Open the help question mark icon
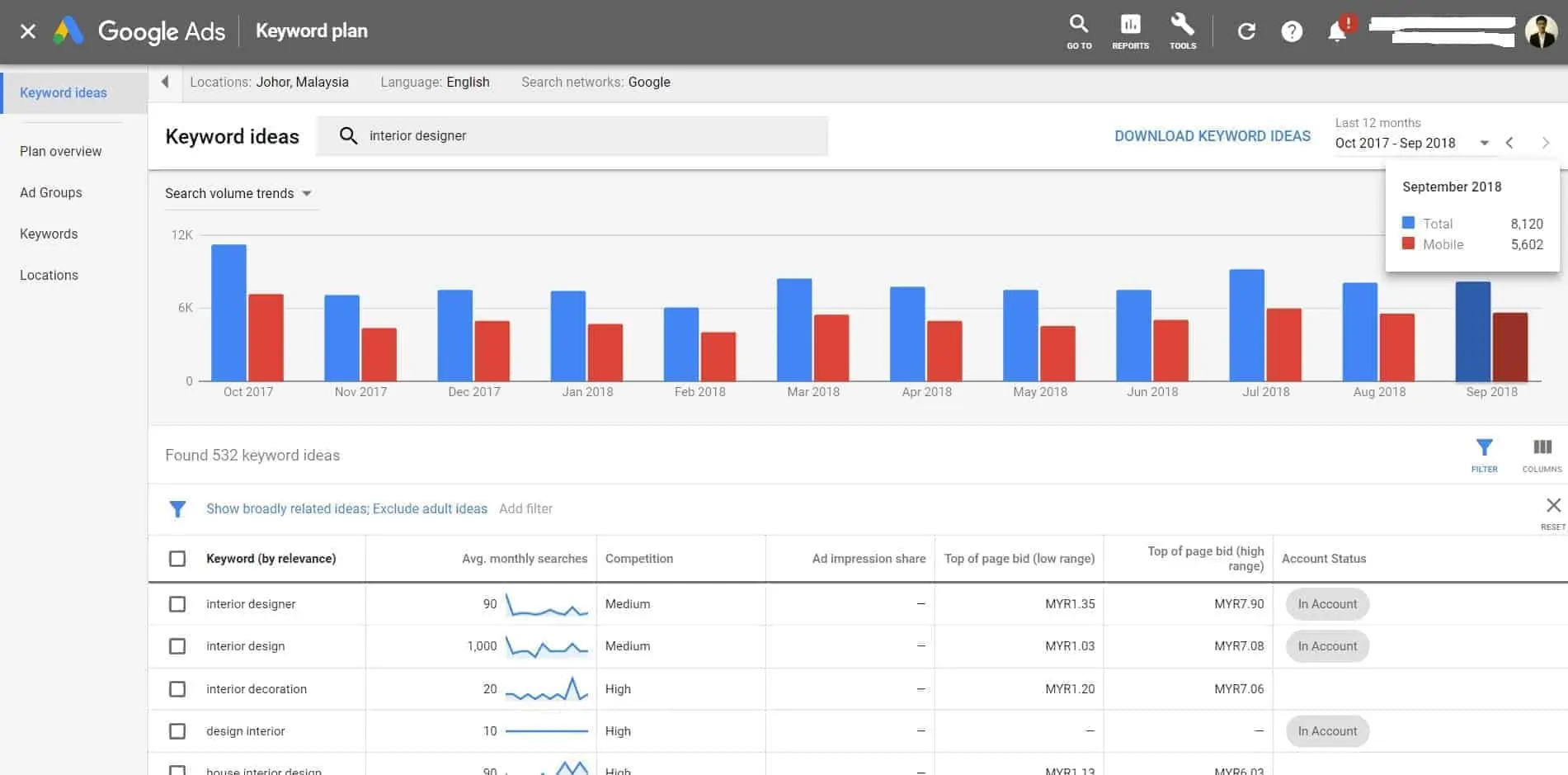Viewport: 1568px width, 775px height. [x=1292, y=31]
